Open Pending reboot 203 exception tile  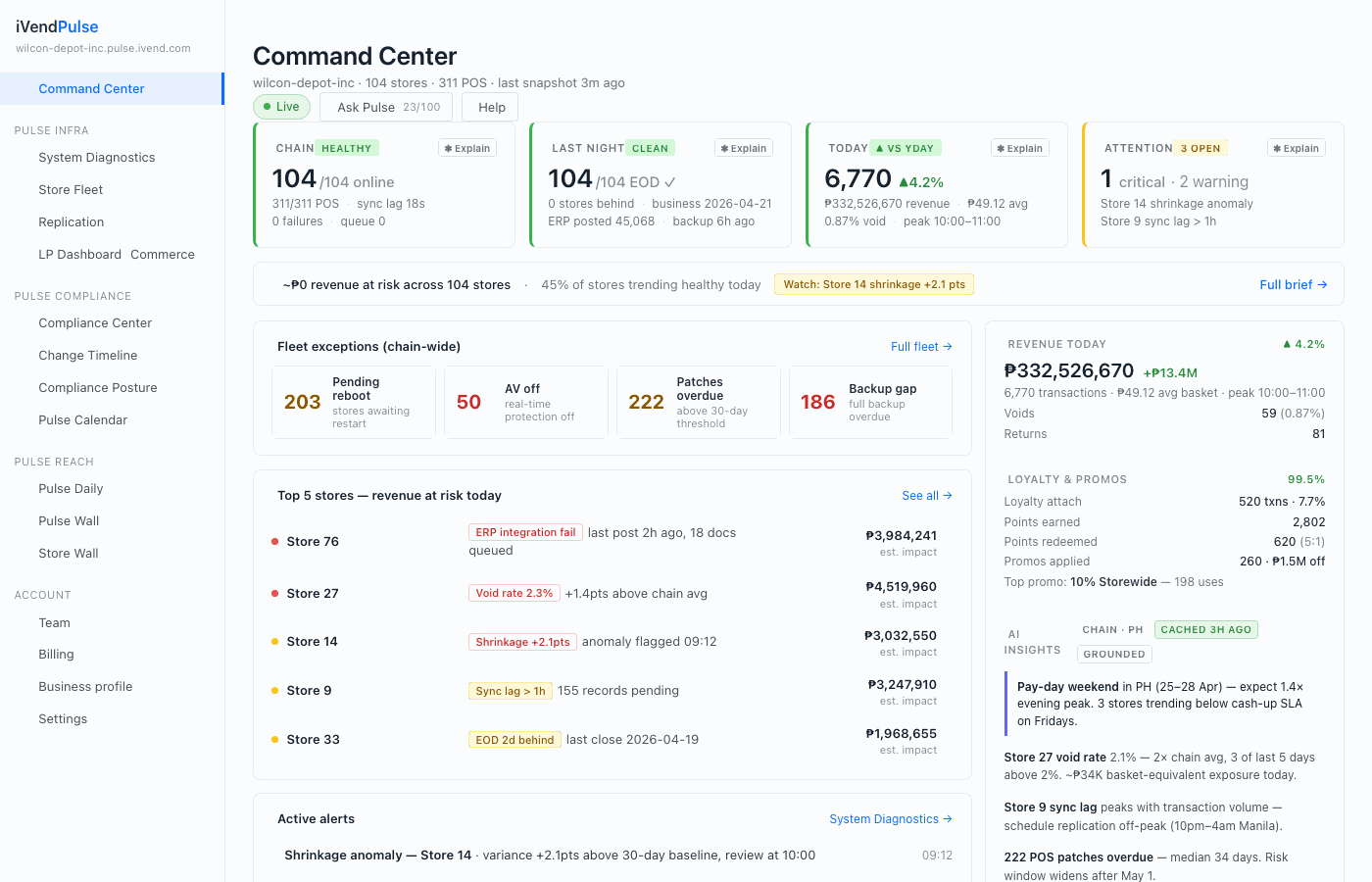tap(354, 402)
